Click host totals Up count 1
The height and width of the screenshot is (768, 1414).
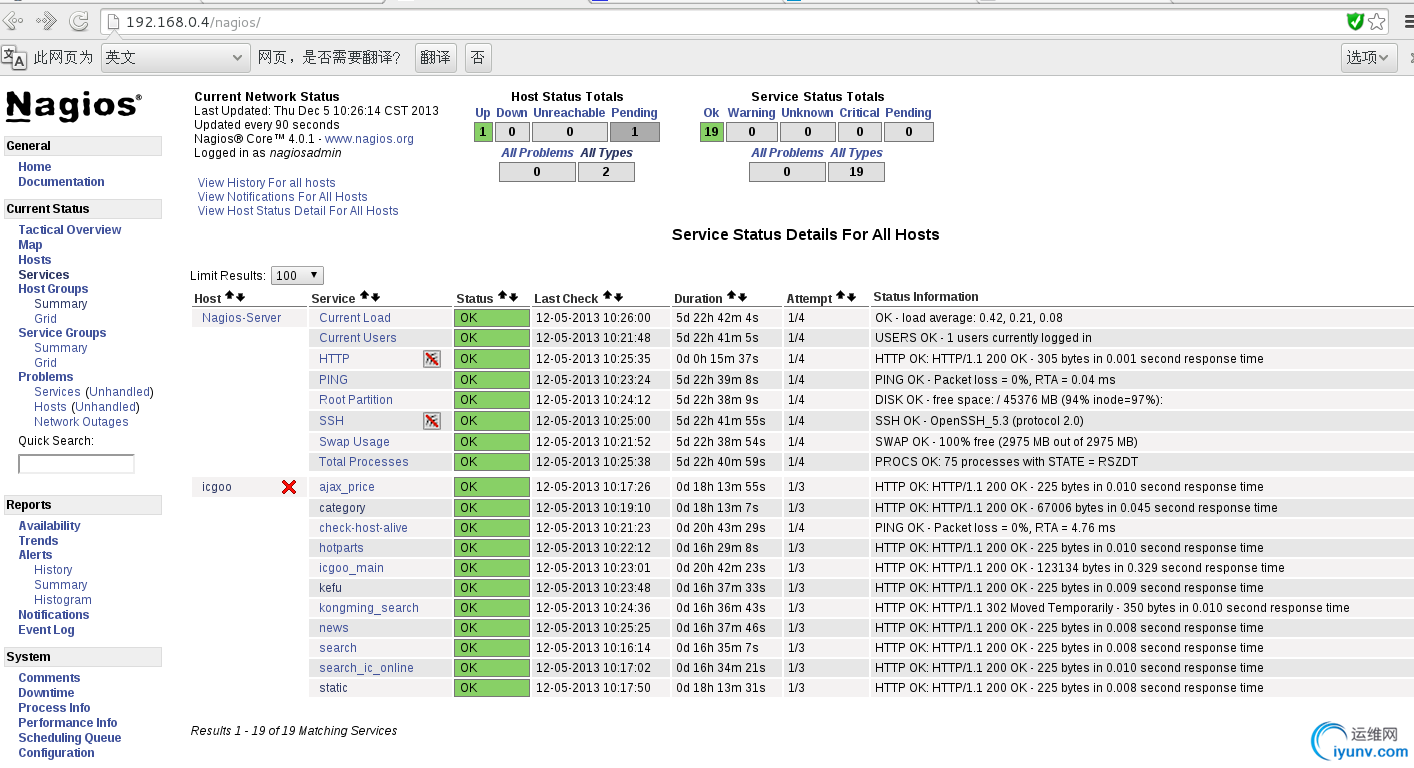pos(483,132)
